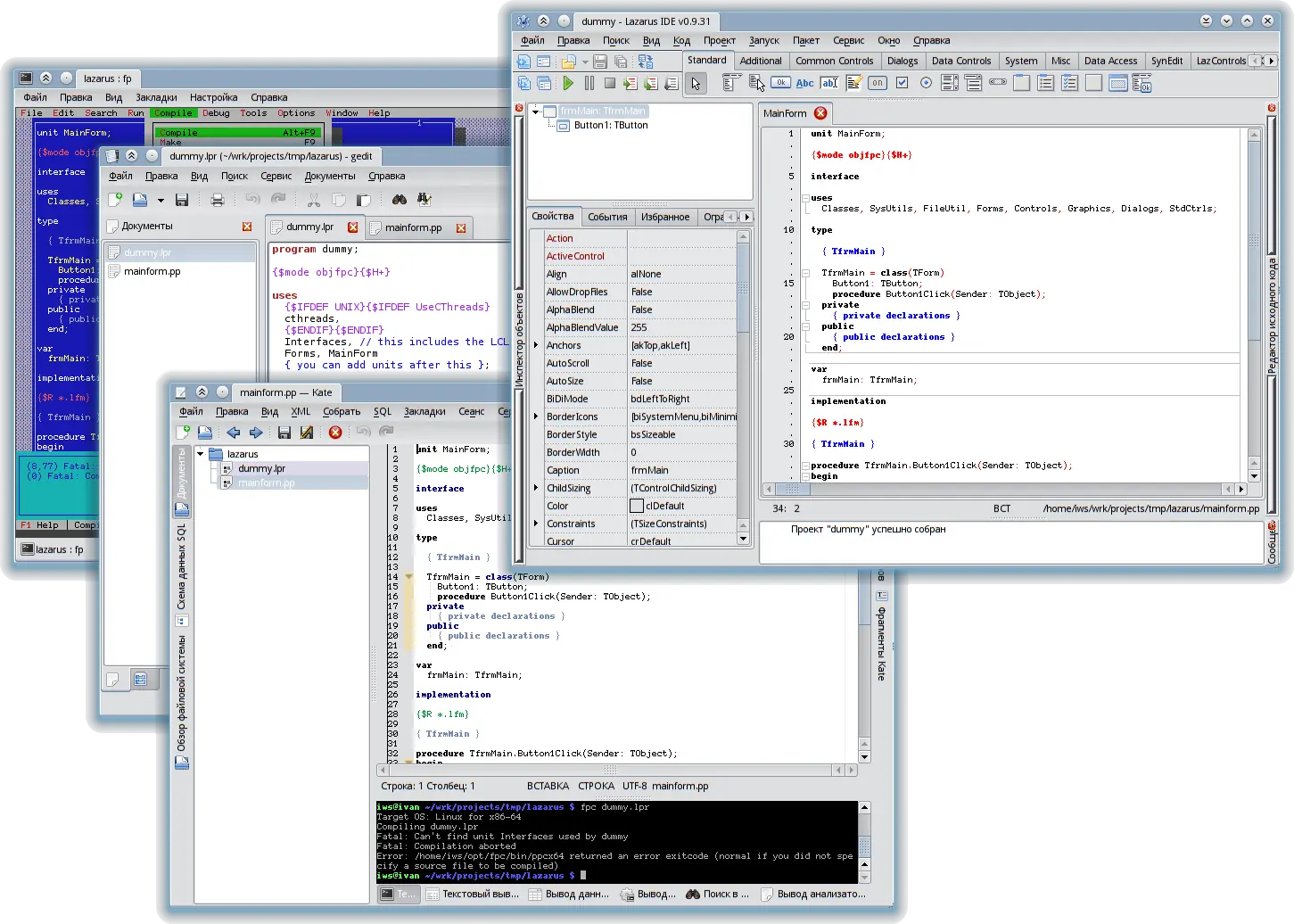
Task: Select dummy.lpr in the Kate documents tree
Action: click(261, 468)
